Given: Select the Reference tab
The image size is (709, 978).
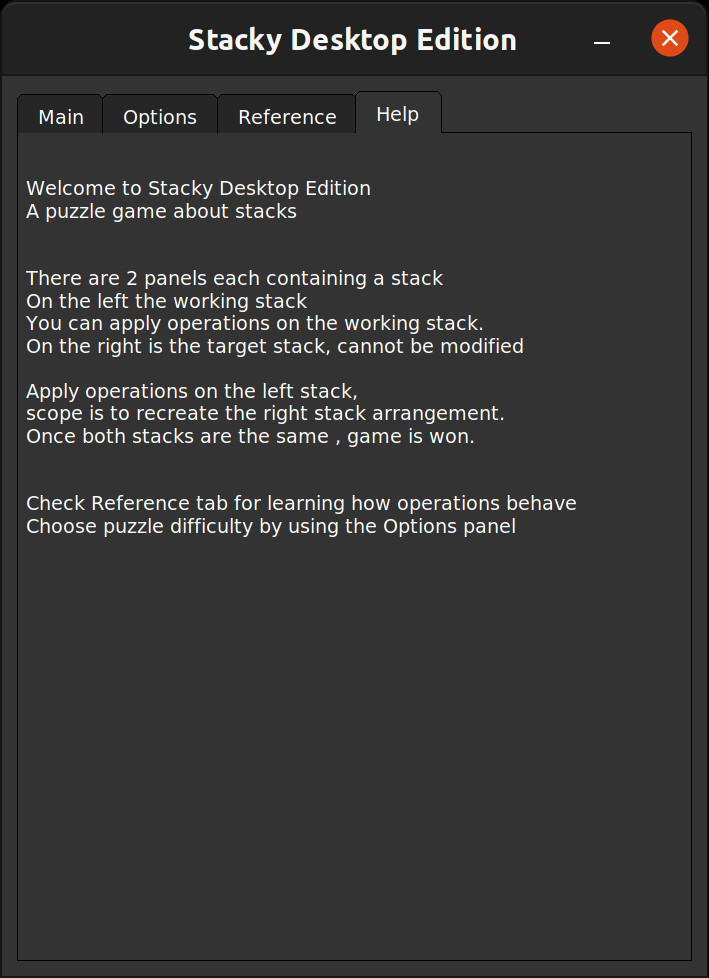Looking at the screenshot, I should (286, 116).
